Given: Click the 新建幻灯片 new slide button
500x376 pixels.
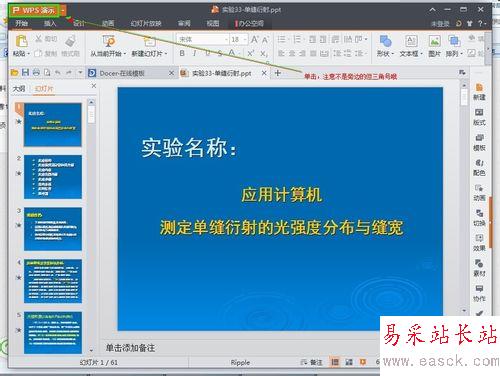Looking at the screenshot, I should coord(149,47).
